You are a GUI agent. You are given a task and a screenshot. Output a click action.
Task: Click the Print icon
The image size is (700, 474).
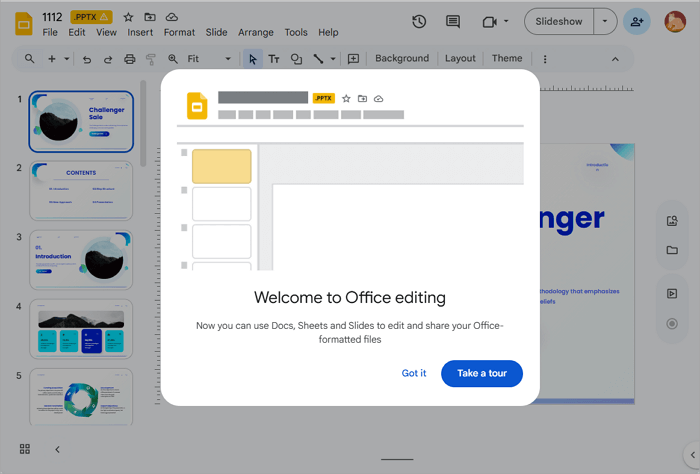129,59
